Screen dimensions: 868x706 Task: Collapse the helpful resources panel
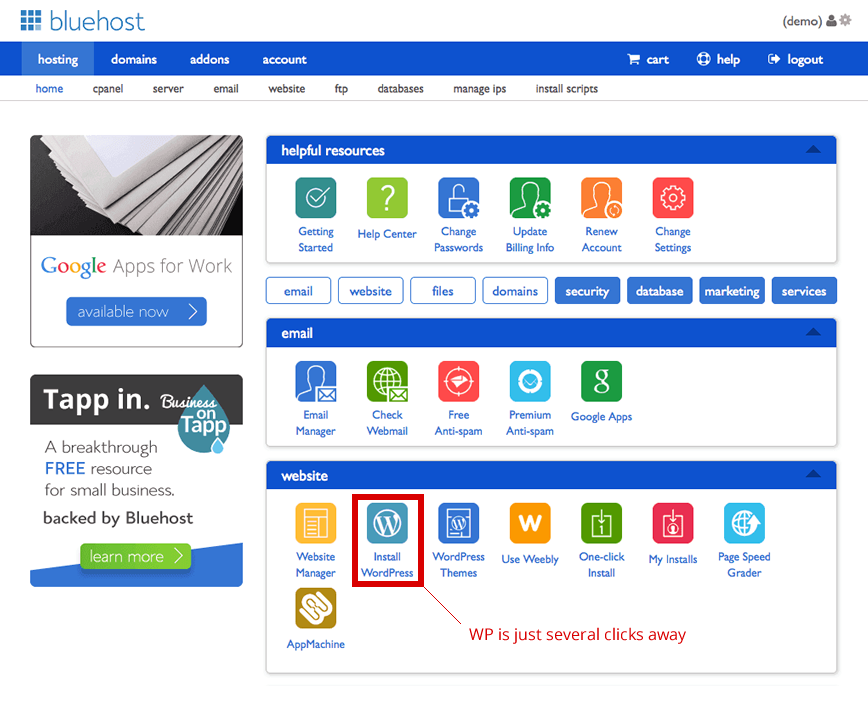coord(813,150)
